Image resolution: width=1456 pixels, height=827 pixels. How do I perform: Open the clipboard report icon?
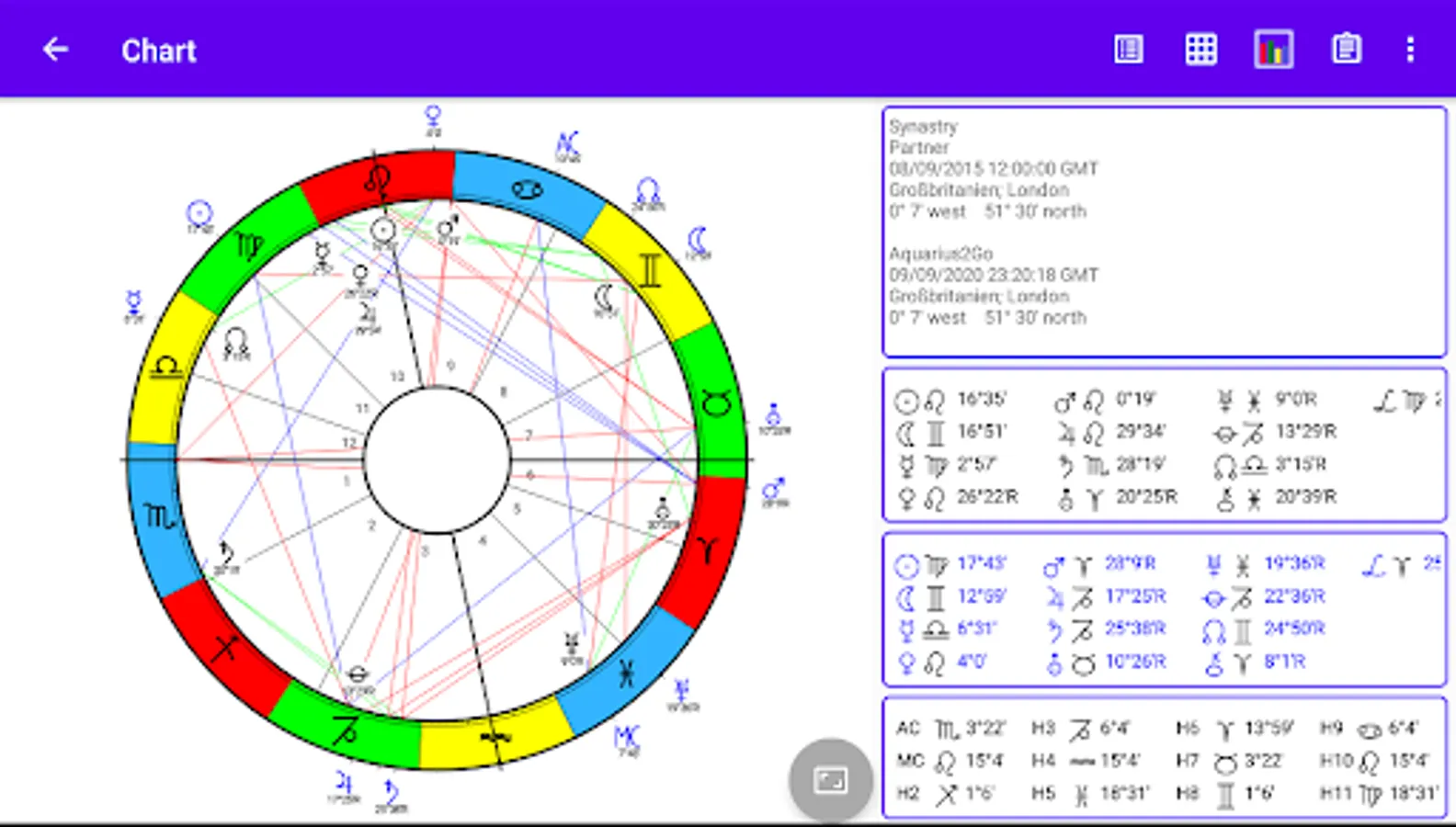pos(1347,50)
